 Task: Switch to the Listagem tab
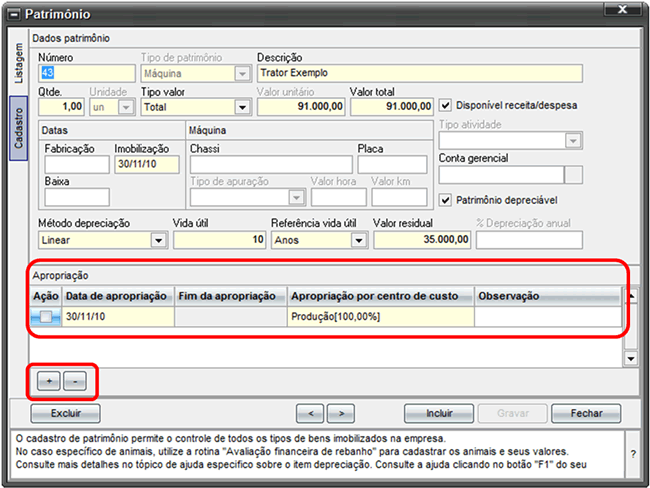pos(18,63)
